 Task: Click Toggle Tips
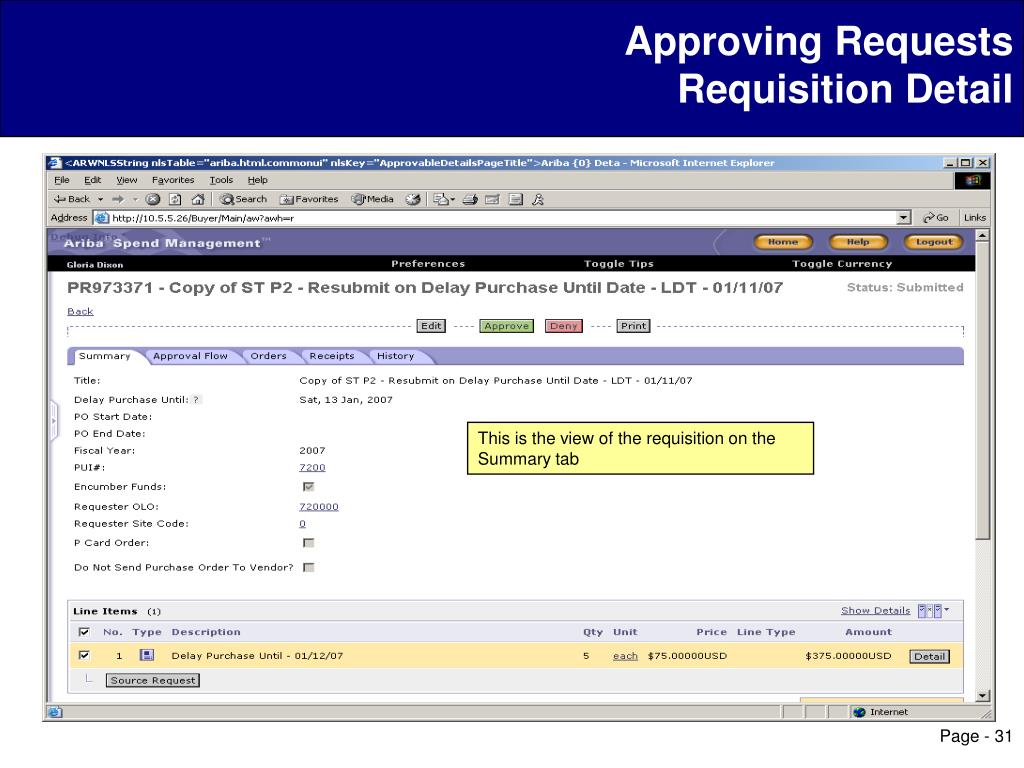tap(618, 264)
